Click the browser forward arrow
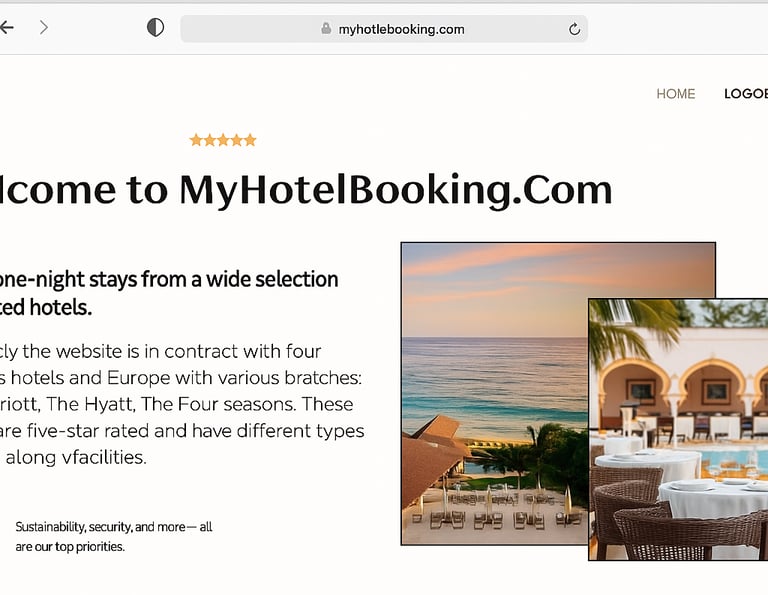The height and width of the screenshot is (595, 768). pos(44,27)
